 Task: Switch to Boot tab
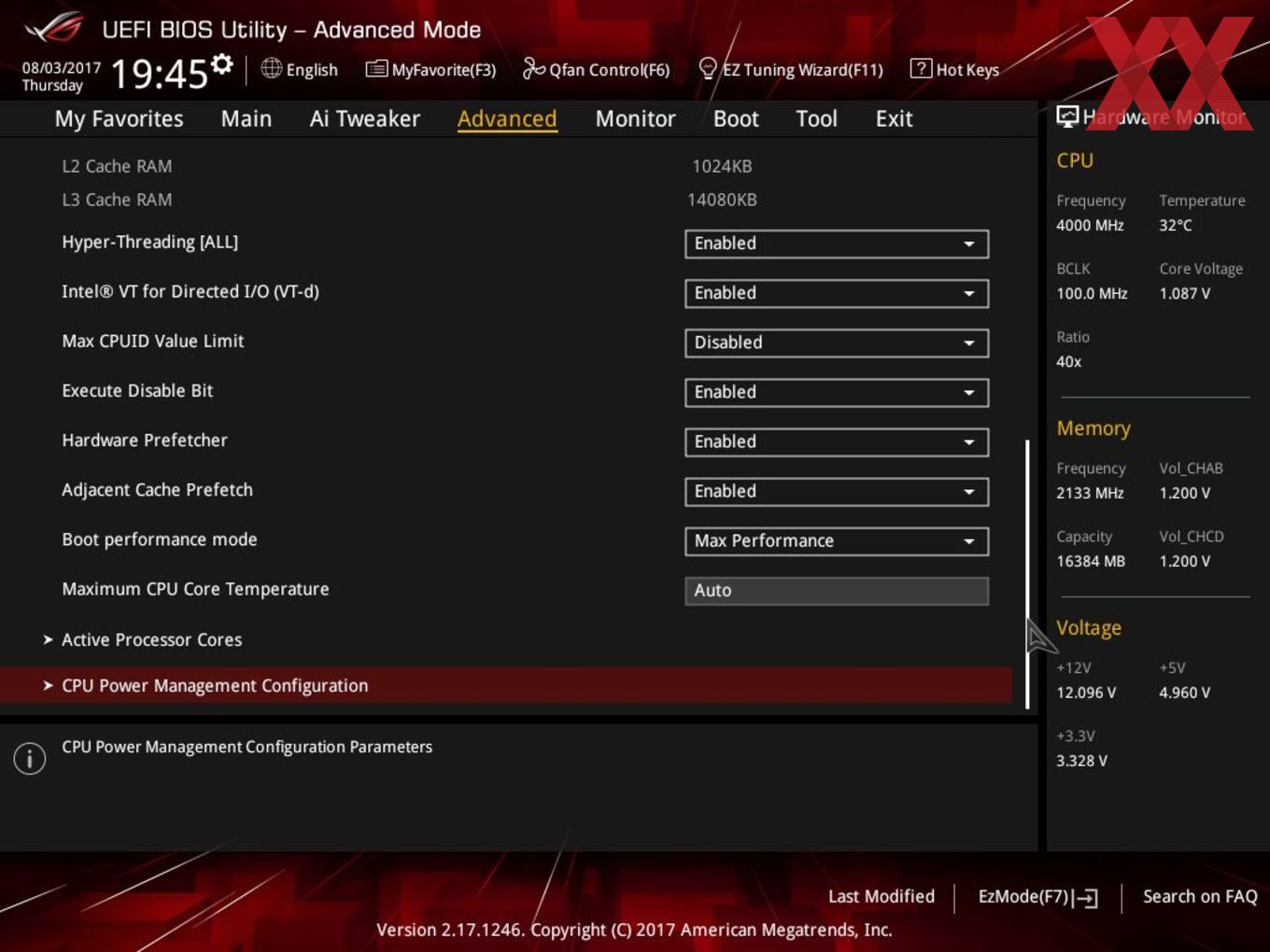click(x=736, y=119)
